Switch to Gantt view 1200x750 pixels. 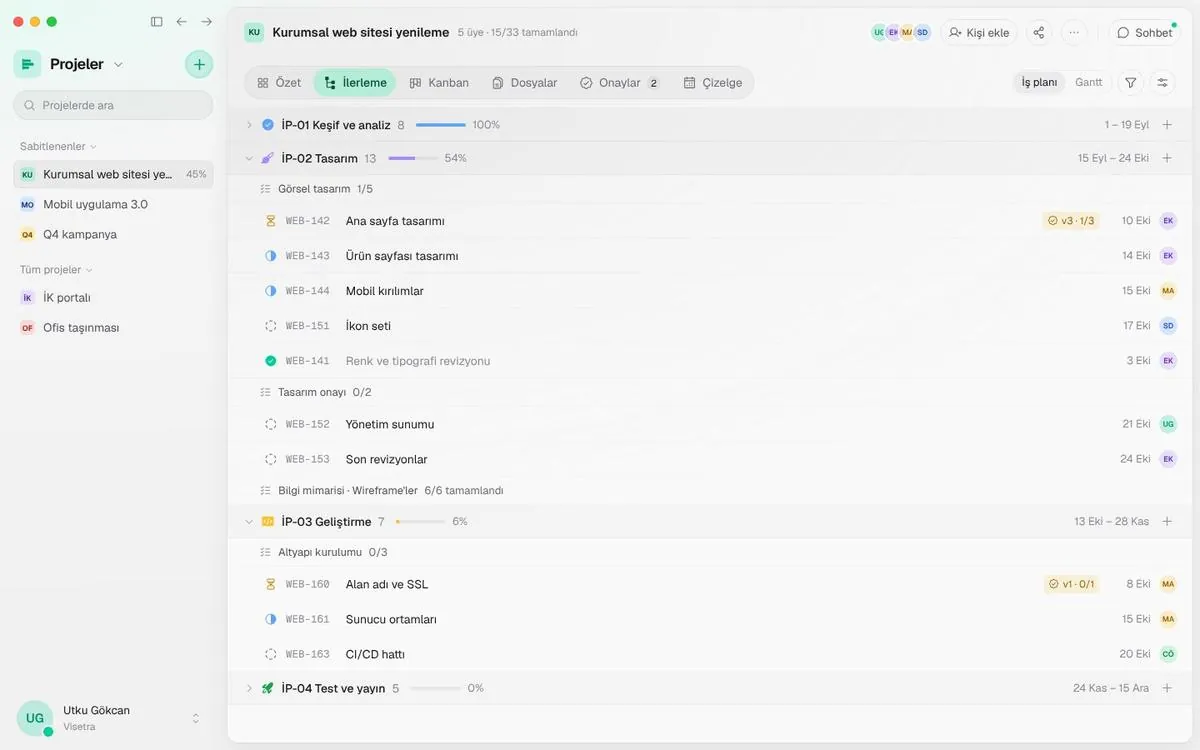(1089, 82)
